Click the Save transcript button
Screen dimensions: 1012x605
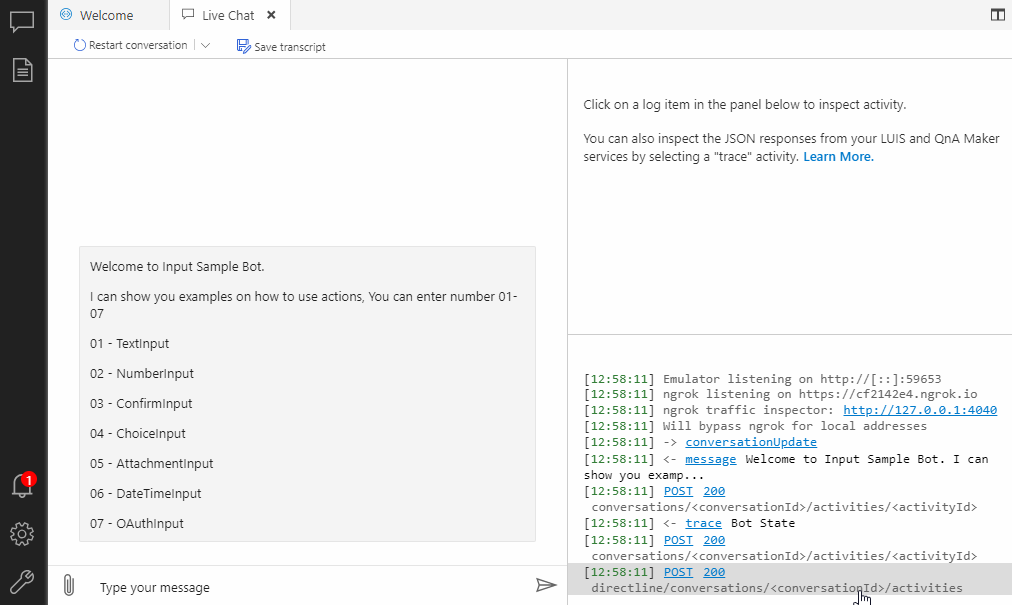click(281, 46)
